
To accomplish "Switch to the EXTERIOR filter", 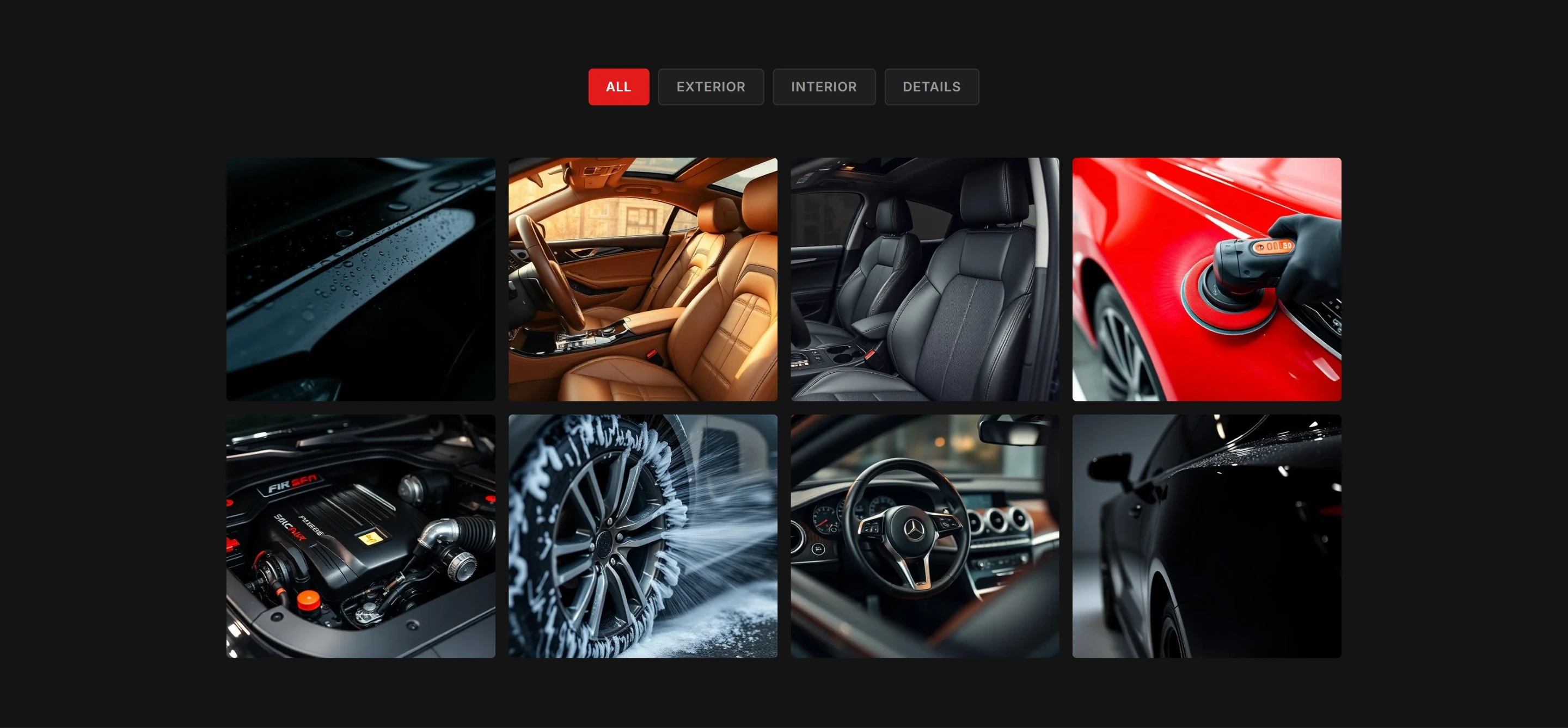I will (710, 87).
